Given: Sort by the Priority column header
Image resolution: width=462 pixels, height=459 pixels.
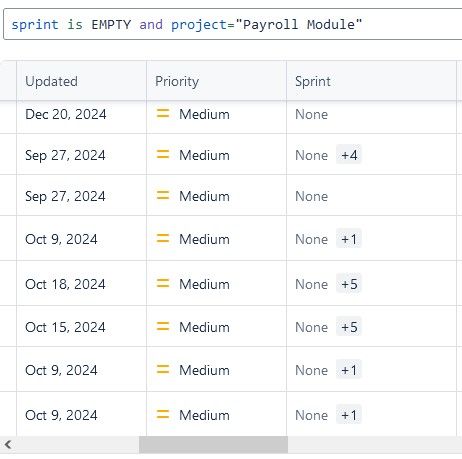Looking at the screenshot, I should pos(177,81).
